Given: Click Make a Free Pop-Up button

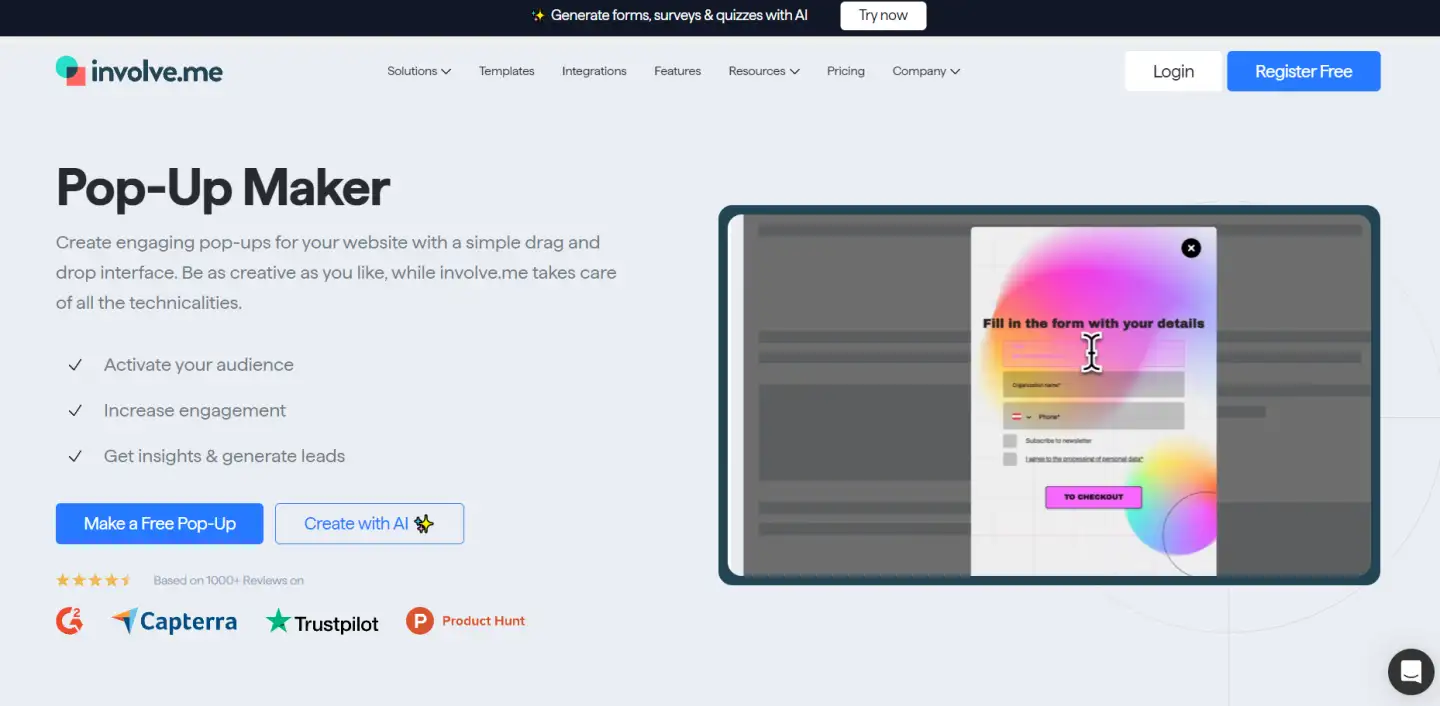Looking at the screenshot, I should 159,524.
